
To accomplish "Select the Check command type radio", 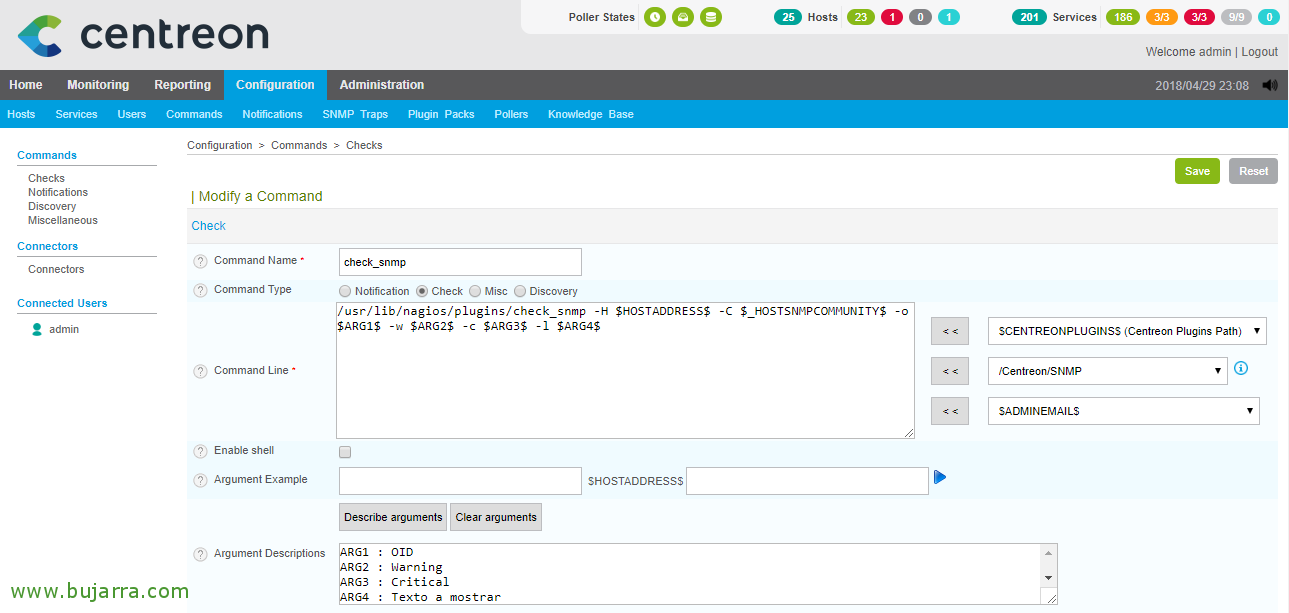I will click(422, 291).
